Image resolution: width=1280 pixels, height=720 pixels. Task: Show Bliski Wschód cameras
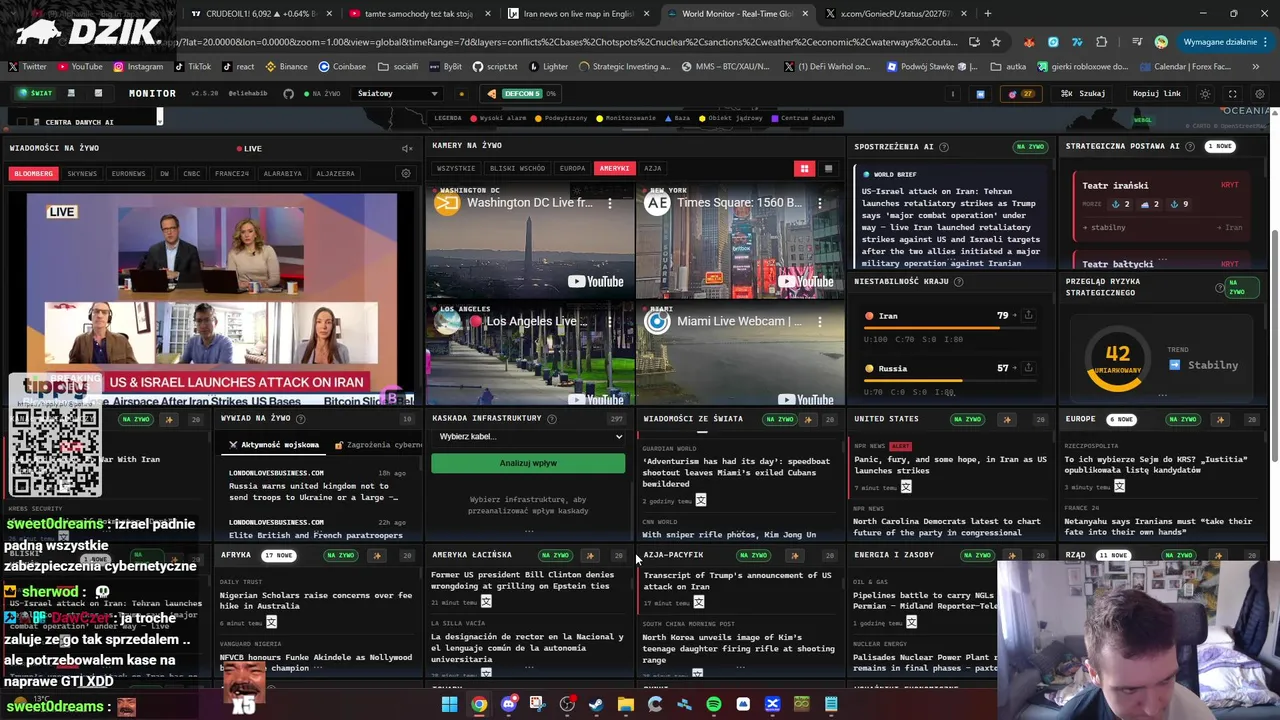pos(517,168)
